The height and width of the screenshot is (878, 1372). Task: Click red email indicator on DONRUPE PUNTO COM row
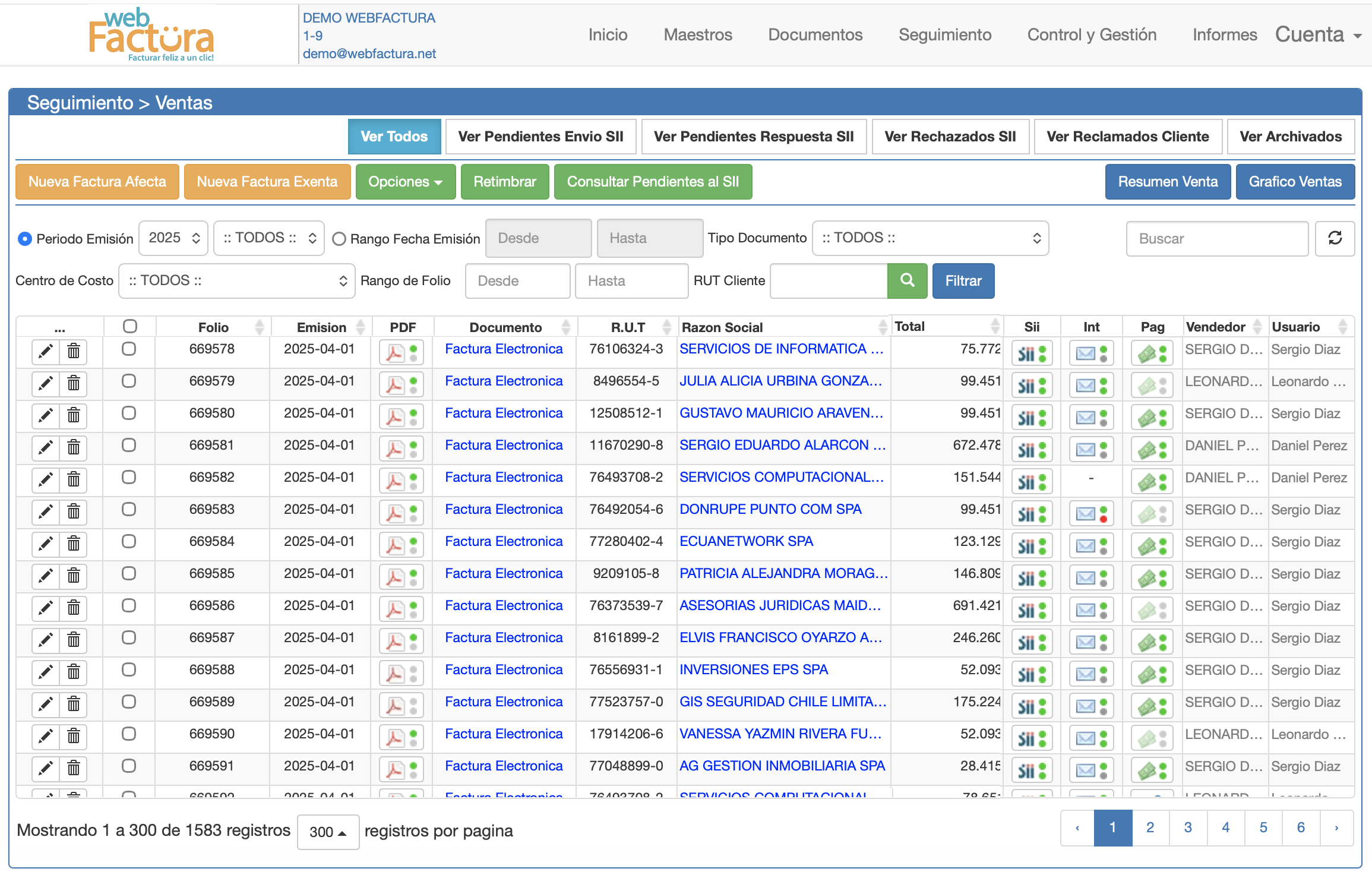(x=1104, y=518)
